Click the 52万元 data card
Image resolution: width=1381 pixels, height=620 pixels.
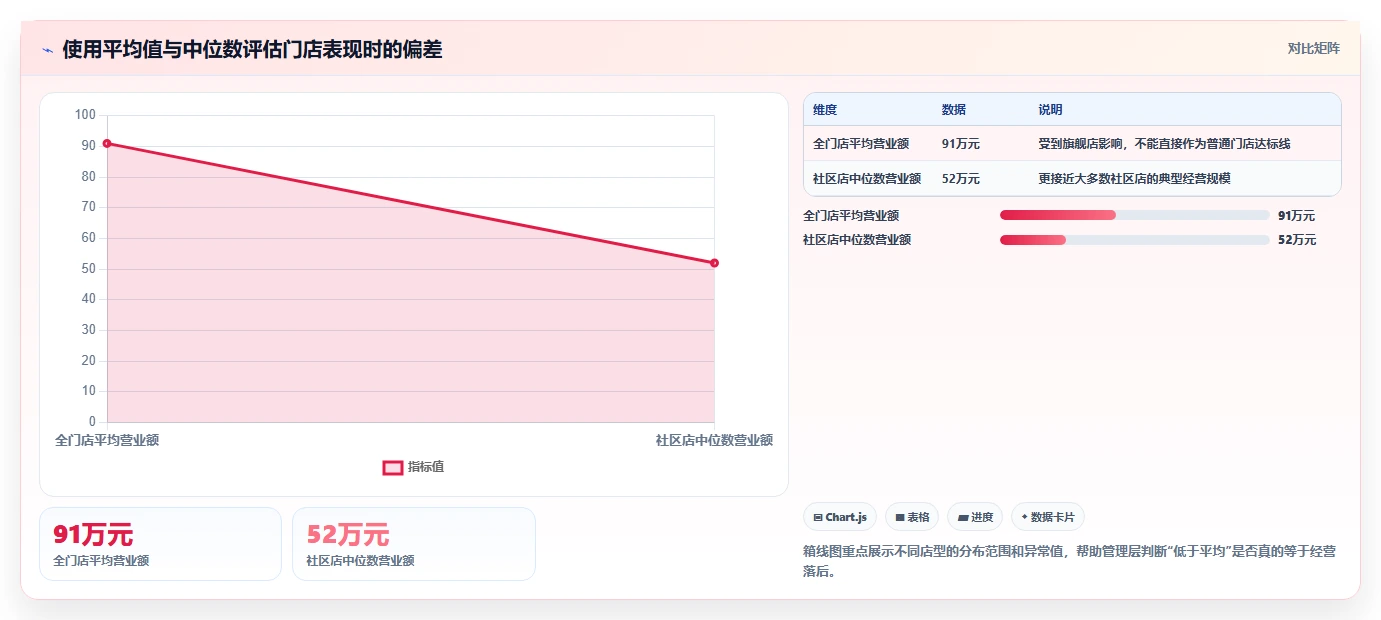(414, 544)
